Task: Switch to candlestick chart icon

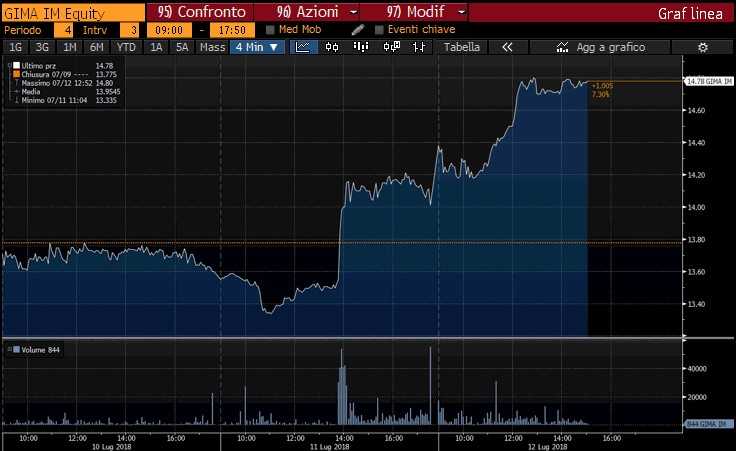Action: click(332, 47)
